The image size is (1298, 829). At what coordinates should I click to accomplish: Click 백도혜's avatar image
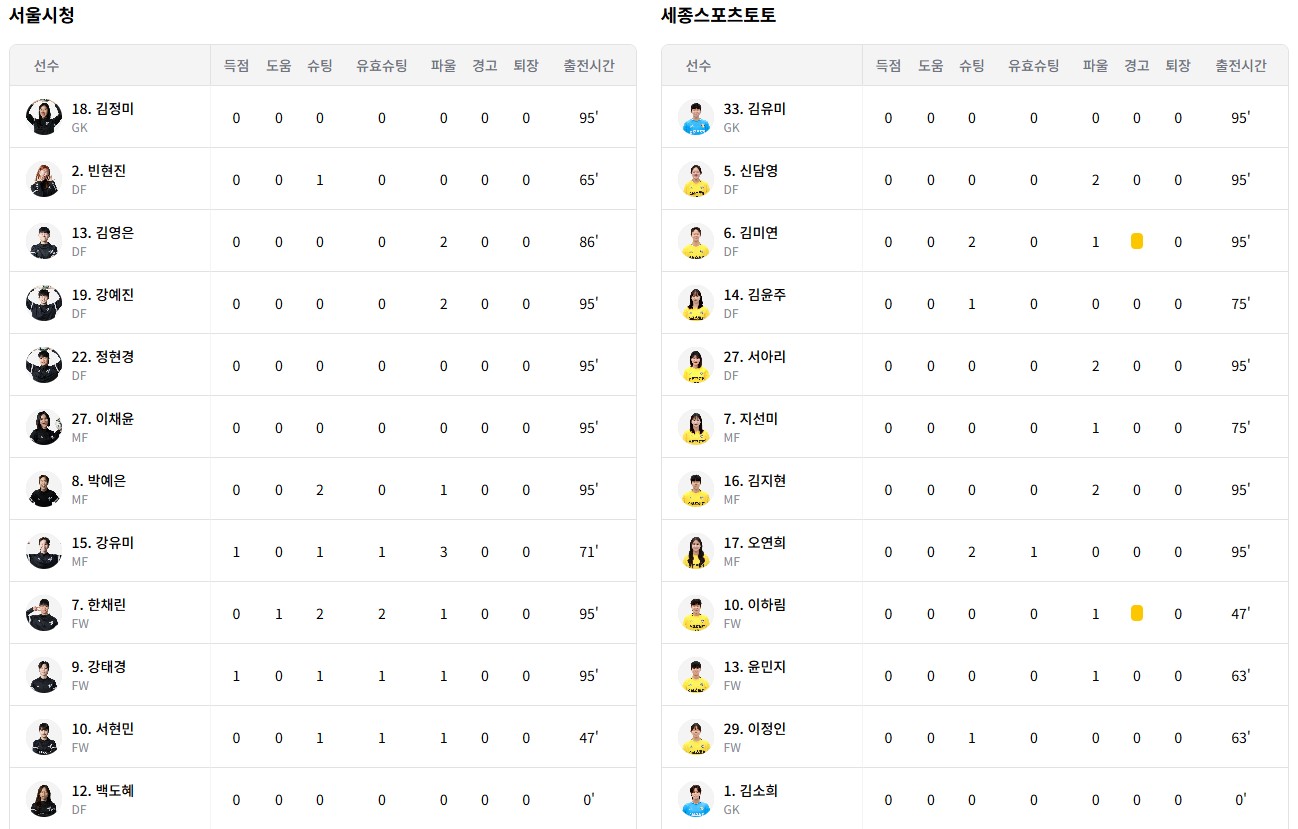(44, 799)
